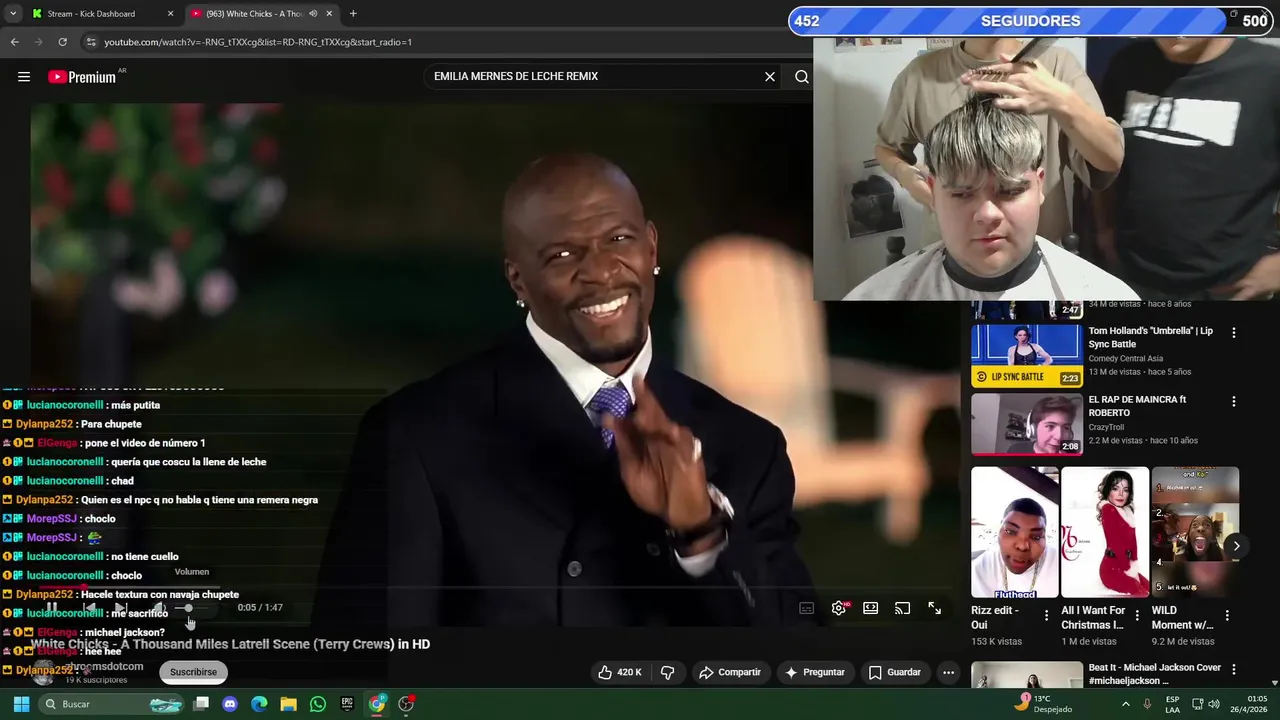
Task: Open options for WILD Moment short
Action: pos(1227,616)
